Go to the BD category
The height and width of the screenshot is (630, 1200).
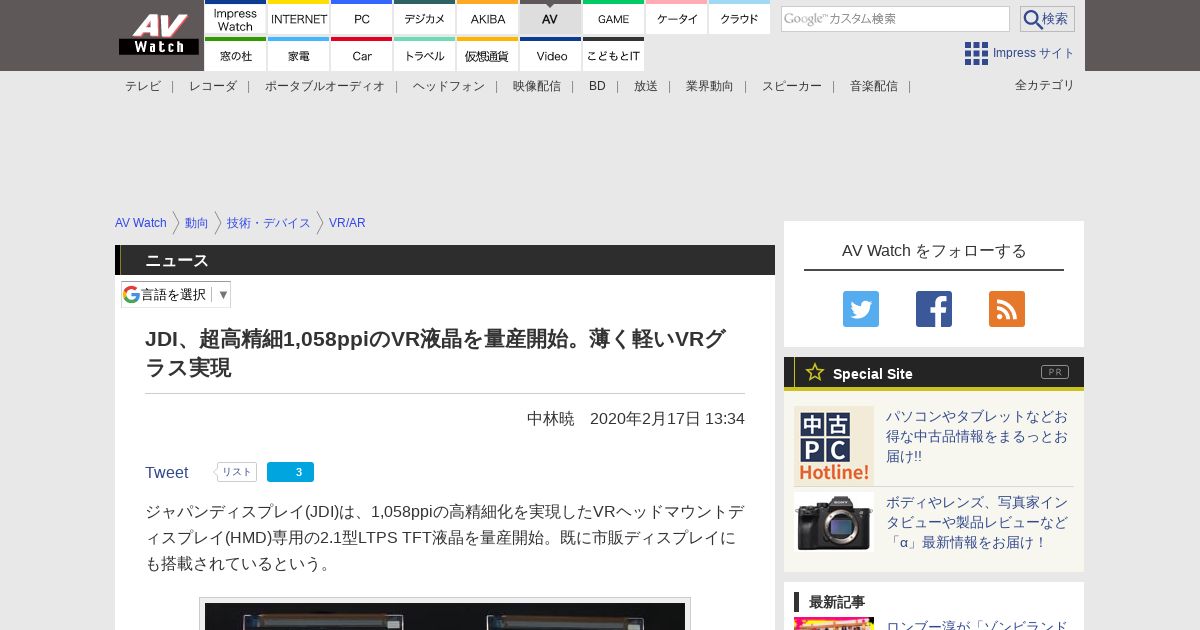pyautogui.click(x=597, y=86)
